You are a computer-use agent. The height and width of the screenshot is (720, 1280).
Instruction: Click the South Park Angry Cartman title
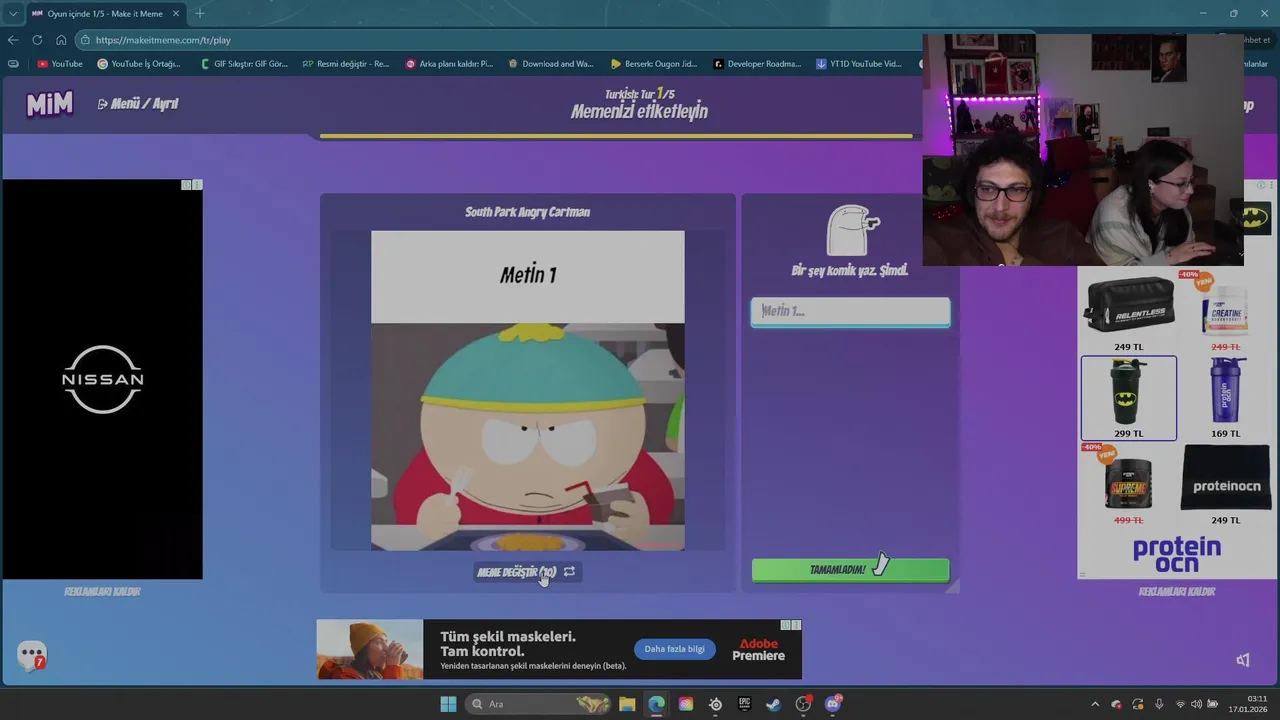[x=528, y=212]
